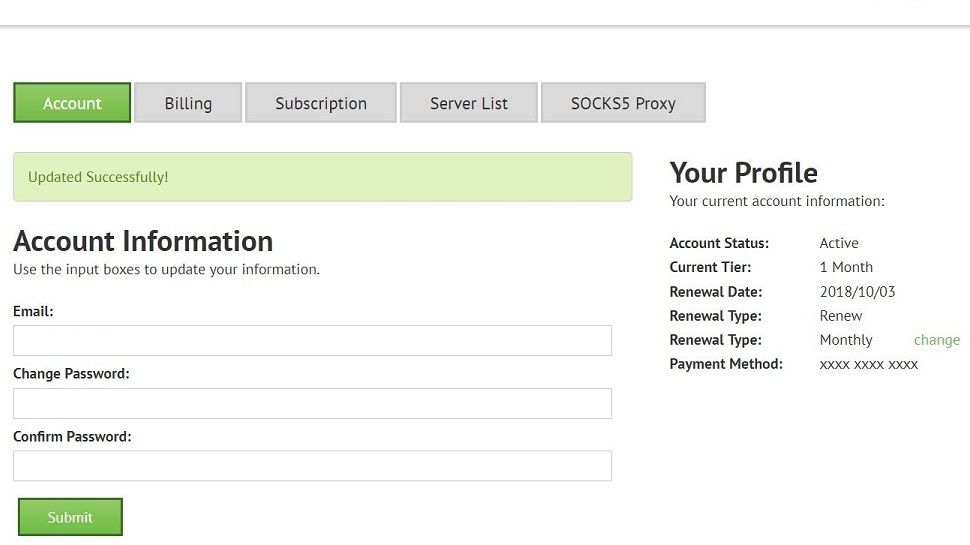Select the SOCKS5 Proxy tab
This screenshot has height=545, width=970.
(623, 103)
